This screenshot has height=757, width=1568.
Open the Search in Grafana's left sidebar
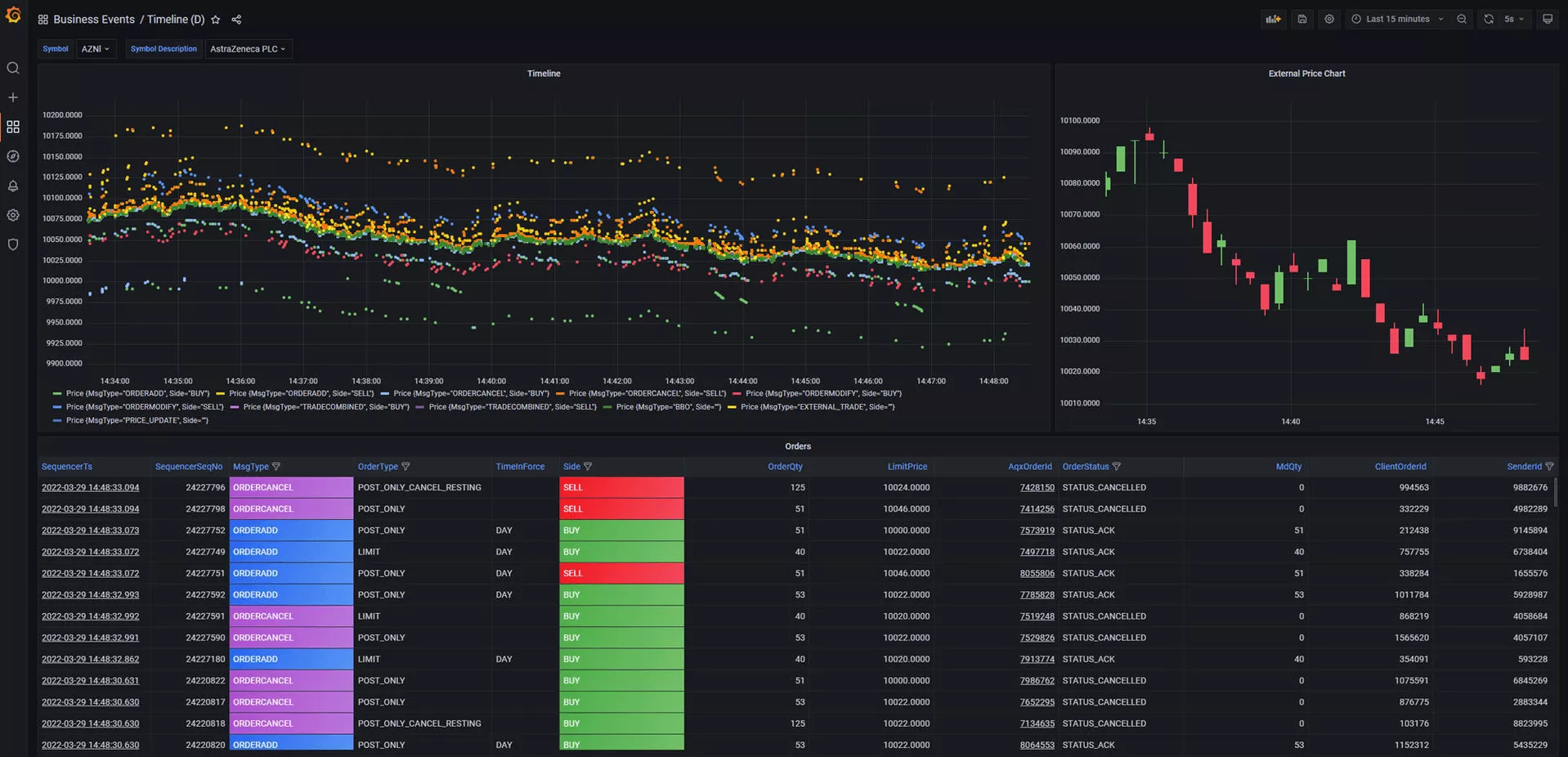(x=12, y=68)
